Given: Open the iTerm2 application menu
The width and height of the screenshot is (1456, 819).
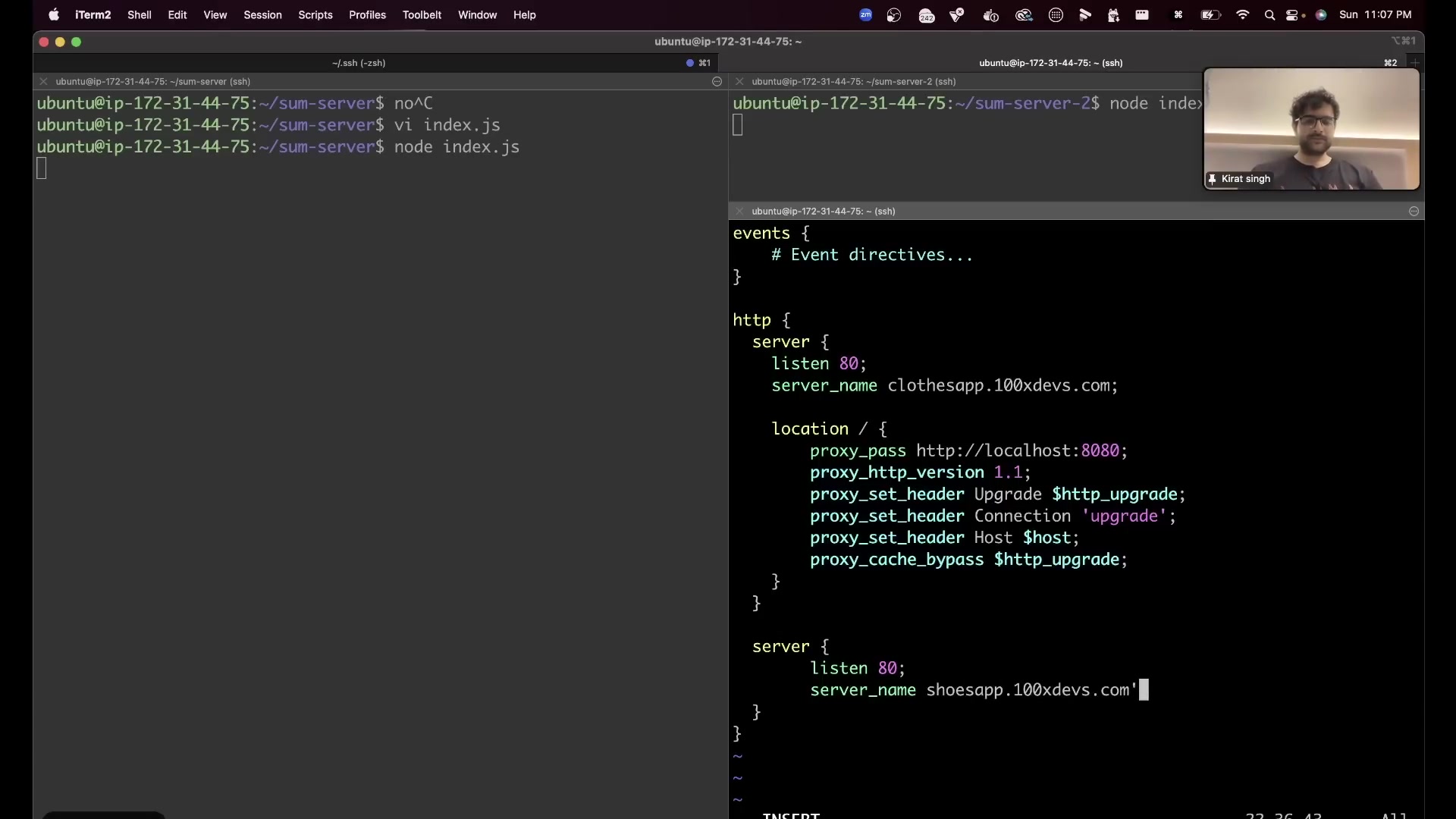Looking at the screenshot, I should pos(93,14).
